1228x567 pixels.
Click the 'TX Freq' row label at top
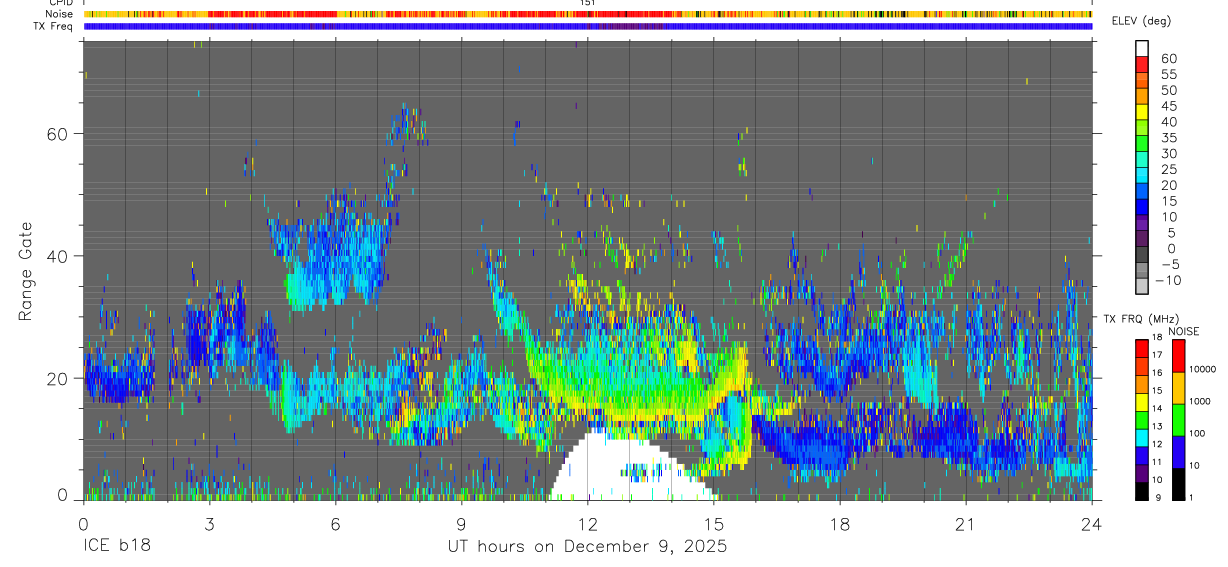coord(54,26)
